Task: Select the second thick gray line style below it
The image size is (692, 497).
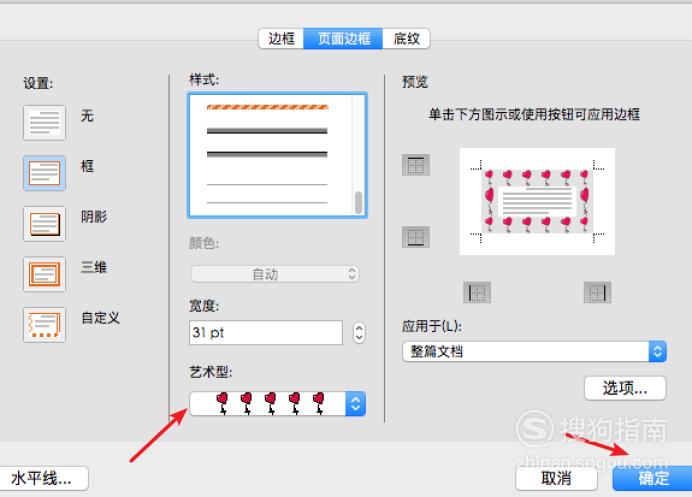Action: coord(267,154)
